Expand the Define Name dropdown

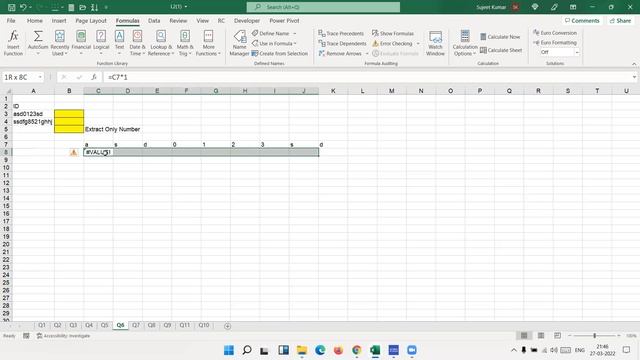pyautogui.click(x=295, y=33)
